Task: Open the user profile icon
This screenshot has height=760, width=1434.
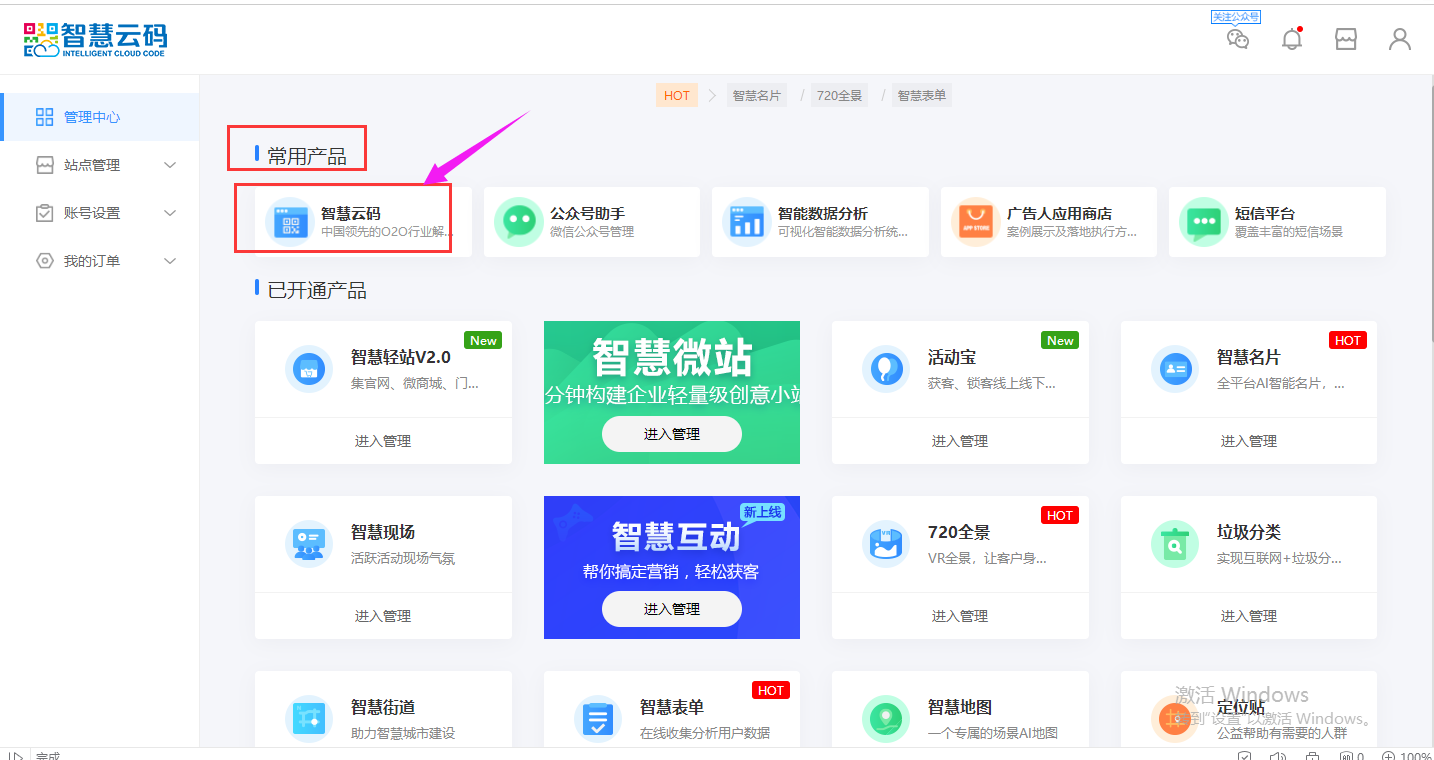Action: coord(1400,39)
